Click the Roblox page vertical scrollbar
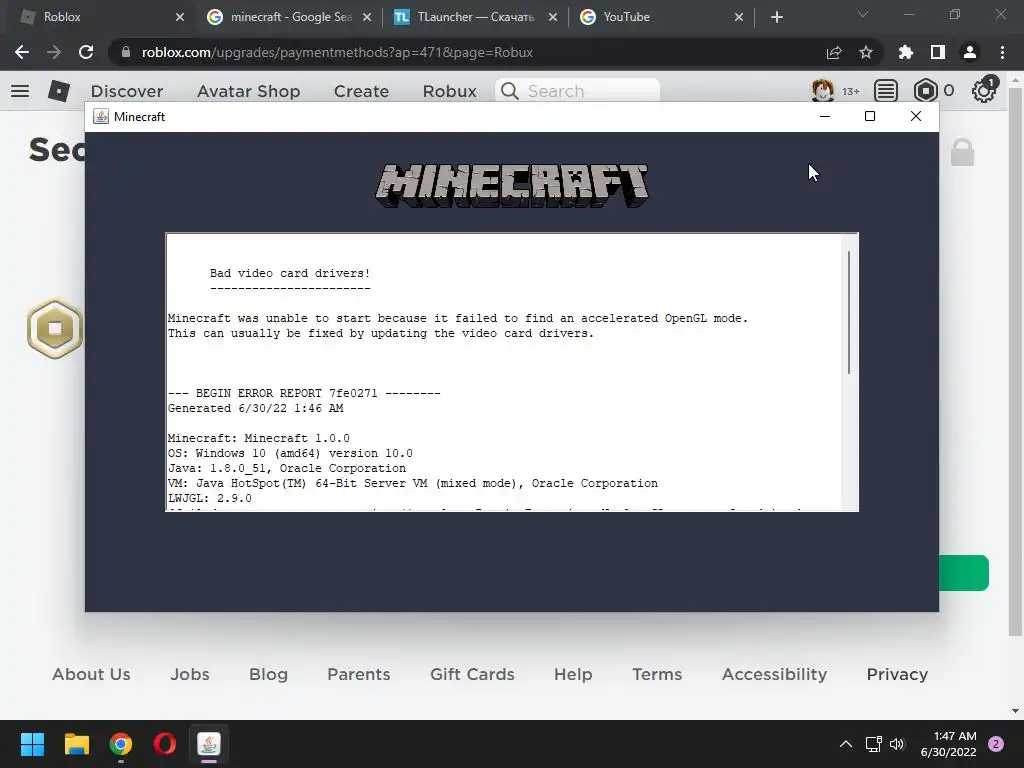Image resolution: width=1024 pixels, height=768 pixels. [x=1015, y=361]
